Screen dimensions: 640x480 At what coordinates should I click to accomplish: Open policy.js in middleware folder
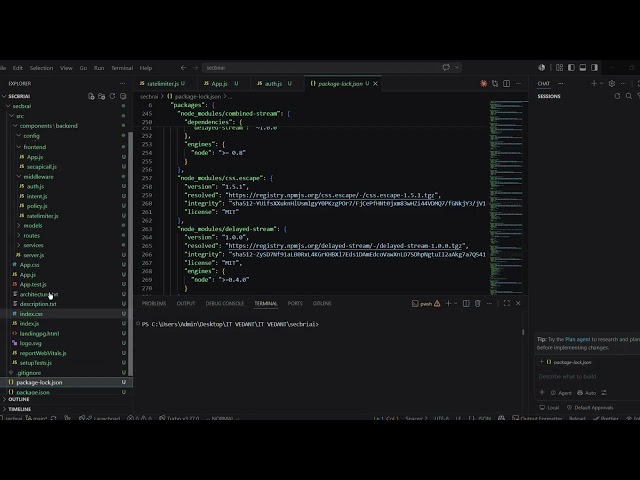(x=37, y=206)
